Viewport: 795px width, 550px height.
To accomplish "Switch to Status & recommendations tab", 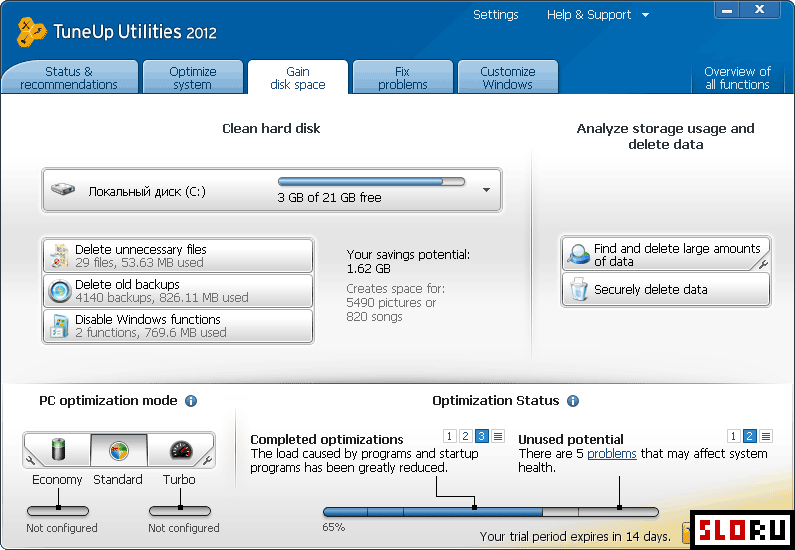I will click(x=69, y=78).
